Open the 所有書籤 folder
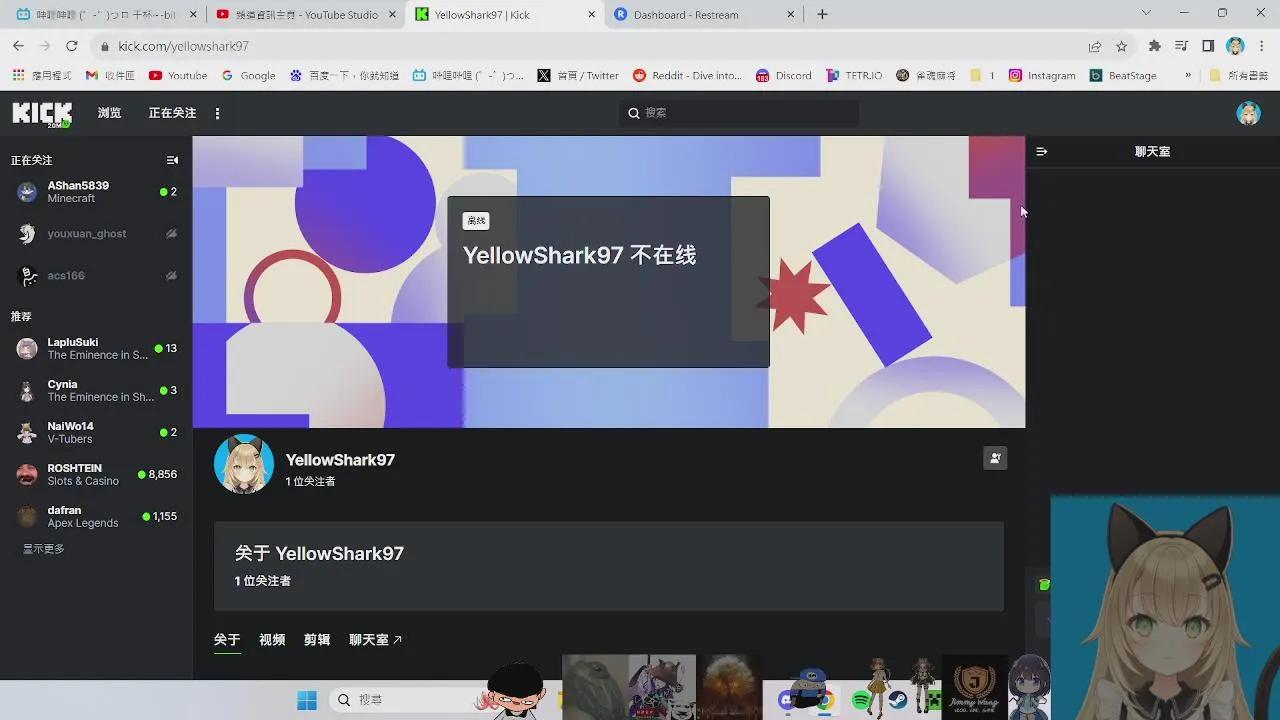Image resolution: width=1280 pixels, height=720 pixels. coord(1238,75)
